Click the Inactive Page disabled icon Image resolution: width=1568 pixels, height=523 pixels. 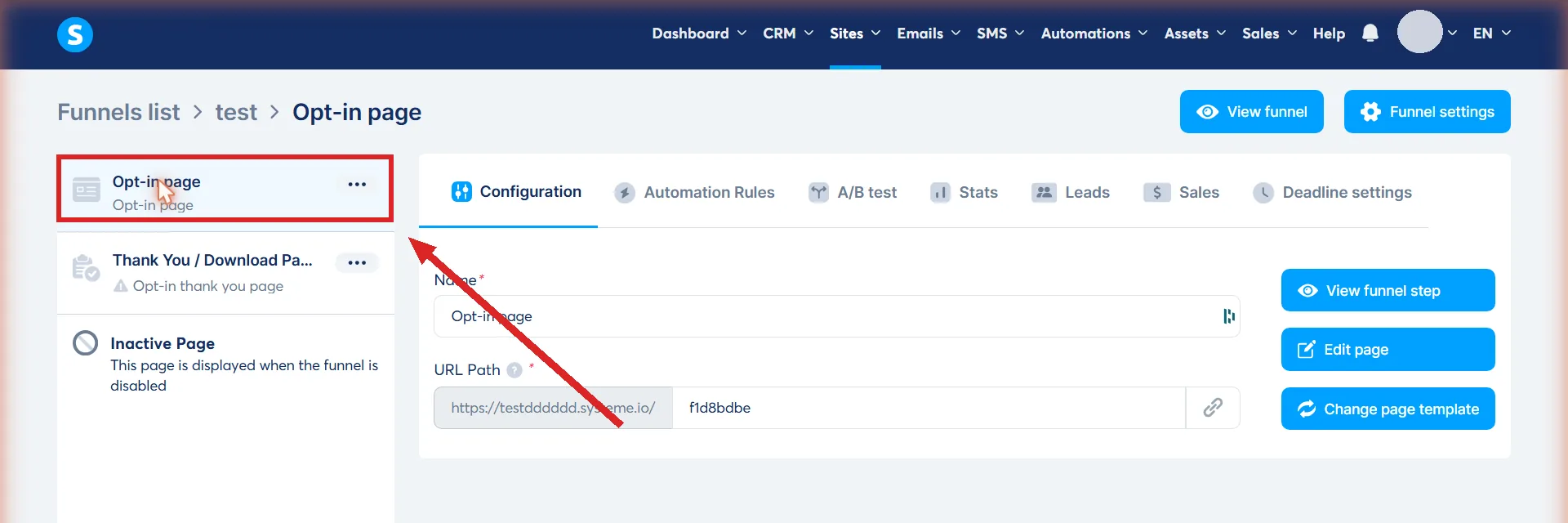(x=86, y=342)
